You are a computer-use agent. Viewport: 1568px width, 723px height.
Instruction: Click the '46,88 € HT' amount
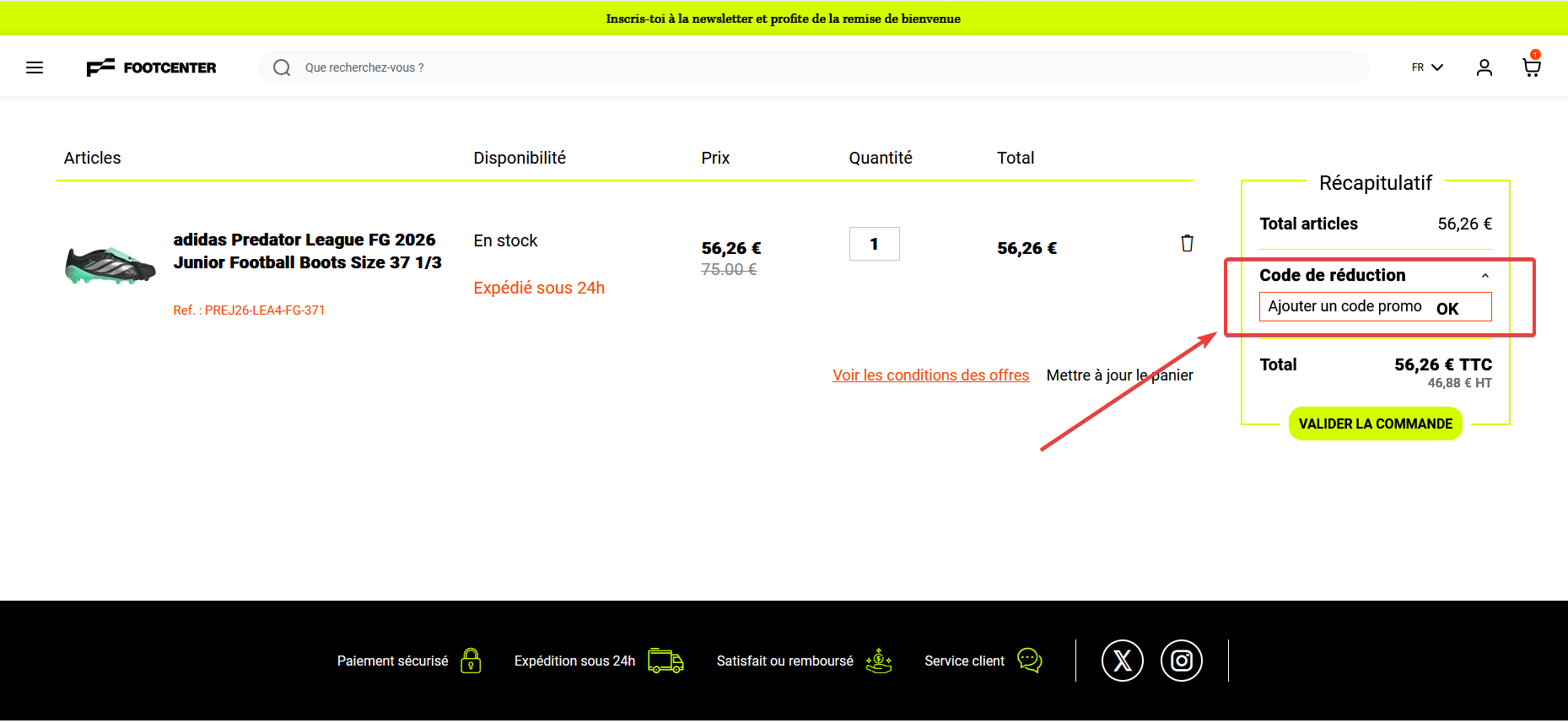tap(1460, 383)
